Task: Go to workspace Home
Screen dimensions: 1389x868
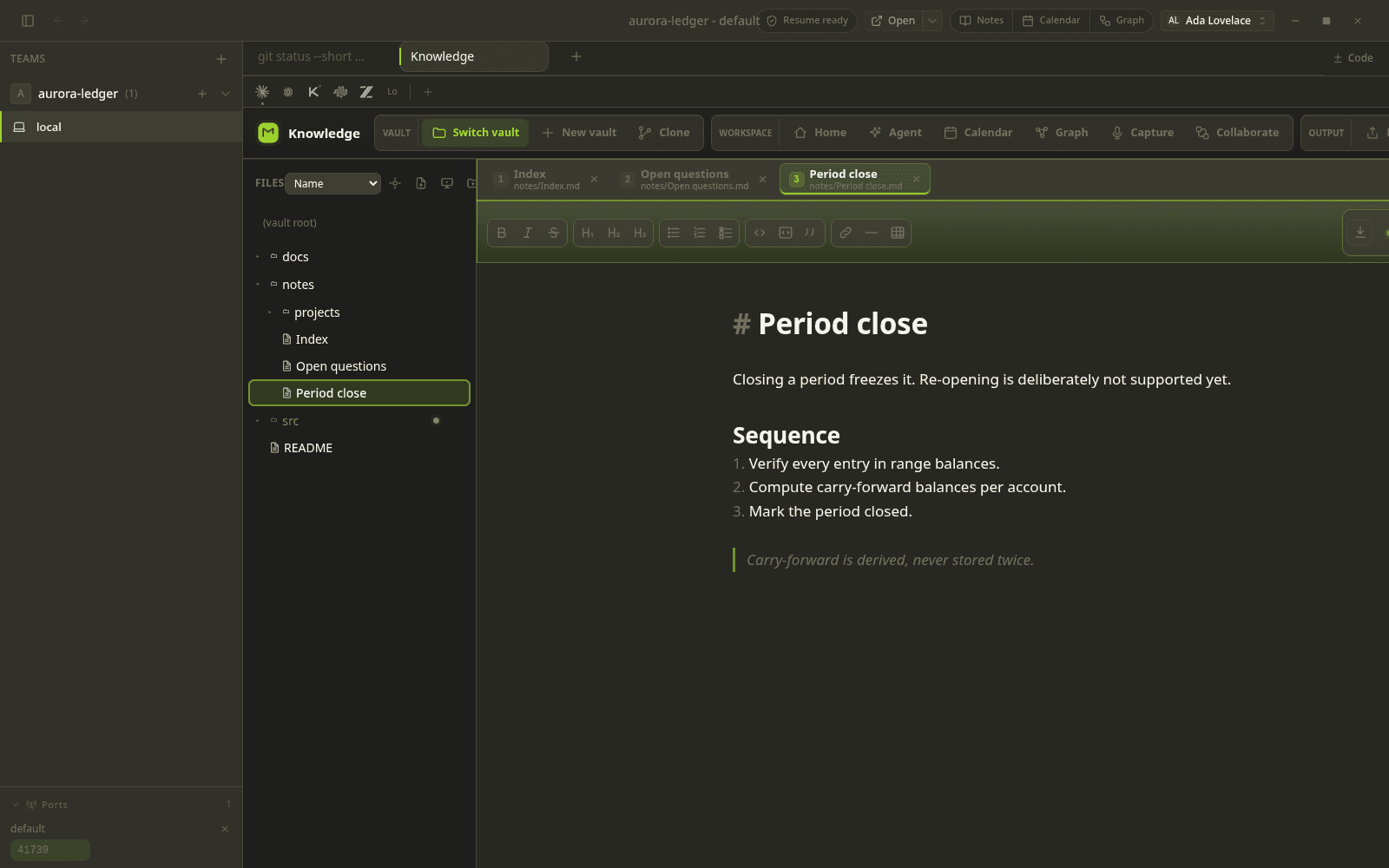Action: (820, 133)
